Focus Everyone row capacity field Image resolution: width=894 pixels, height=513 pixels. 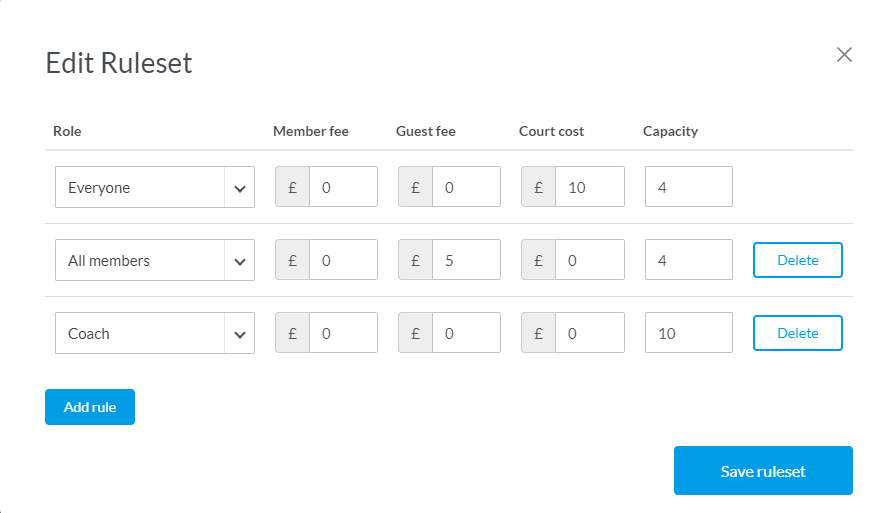(689, 187)
